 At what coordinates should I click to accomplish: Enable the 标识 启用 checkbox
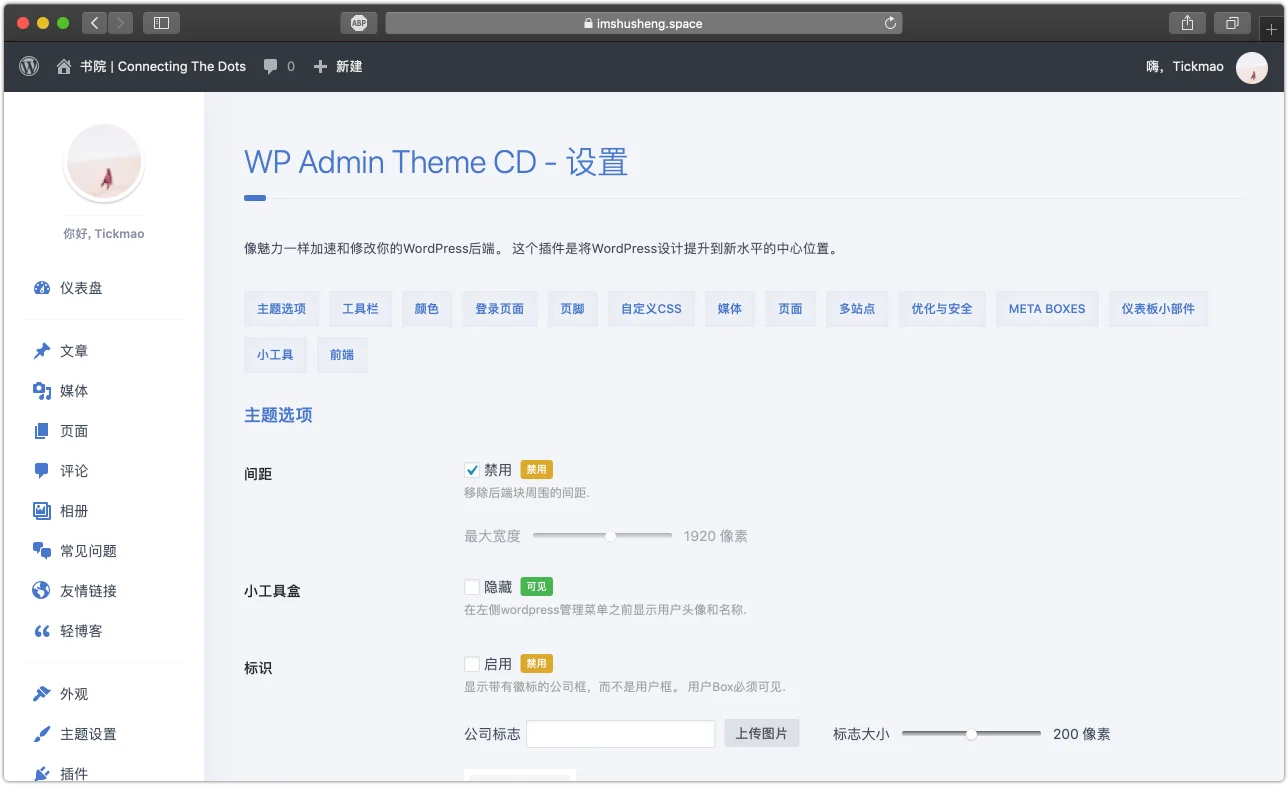pyautogui.click(x=472, y=664)
